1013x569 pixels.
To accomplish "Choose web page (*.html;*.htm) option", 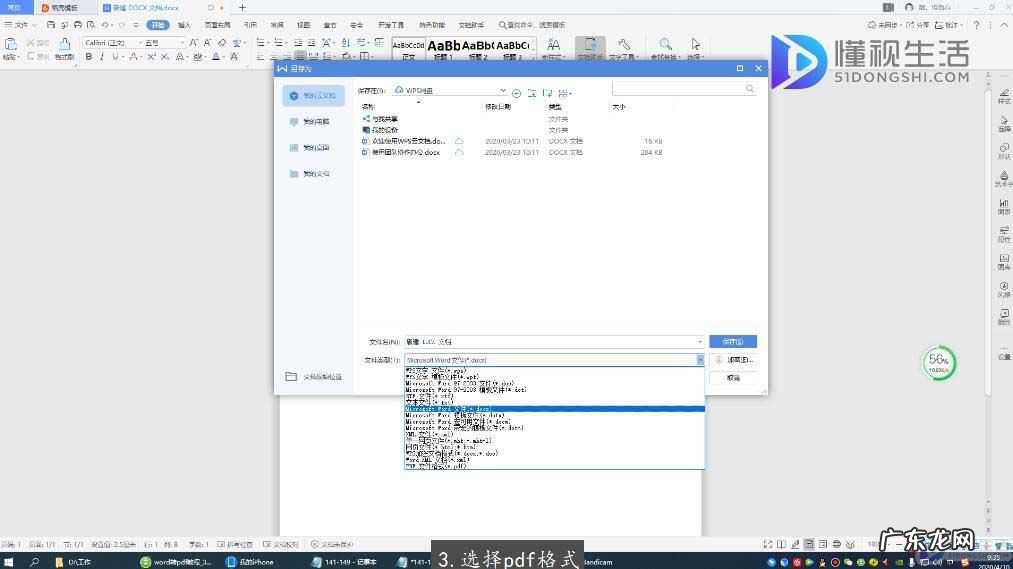I will [x=554, y=447].
